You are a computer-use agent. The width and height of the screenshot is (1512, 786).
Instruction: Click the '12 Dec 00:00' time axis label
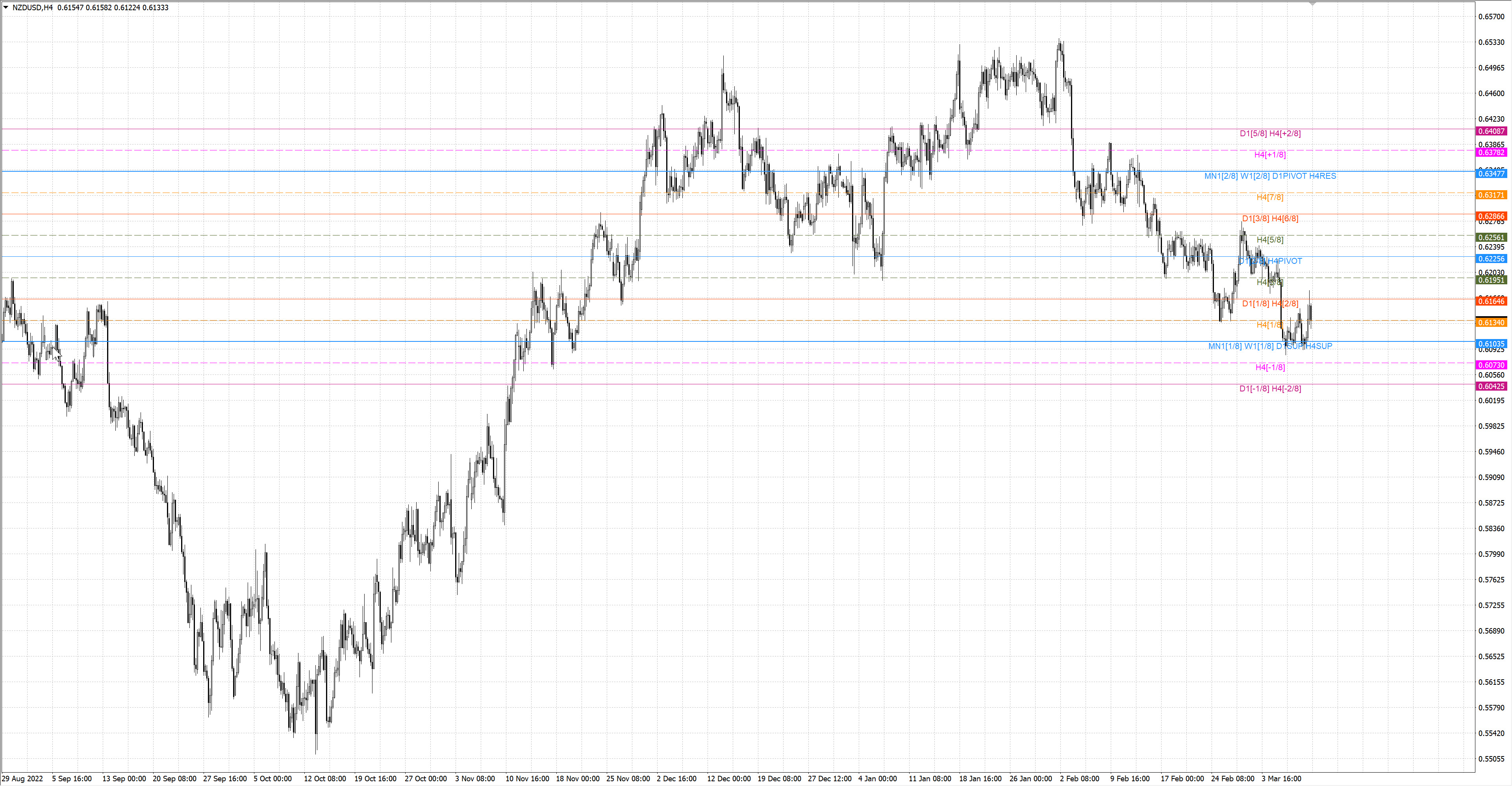coord(728,779)
